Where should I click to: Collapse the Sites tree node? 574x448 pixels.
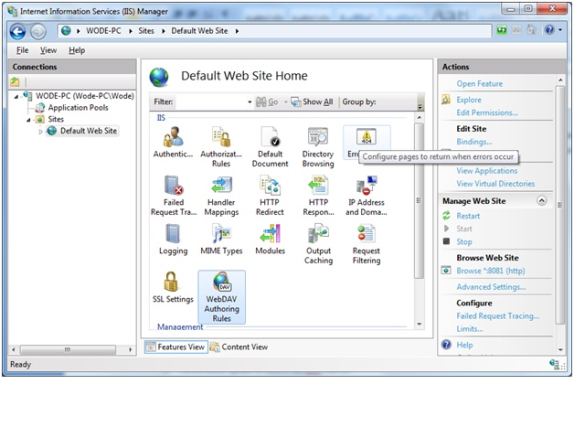[29, 120]
